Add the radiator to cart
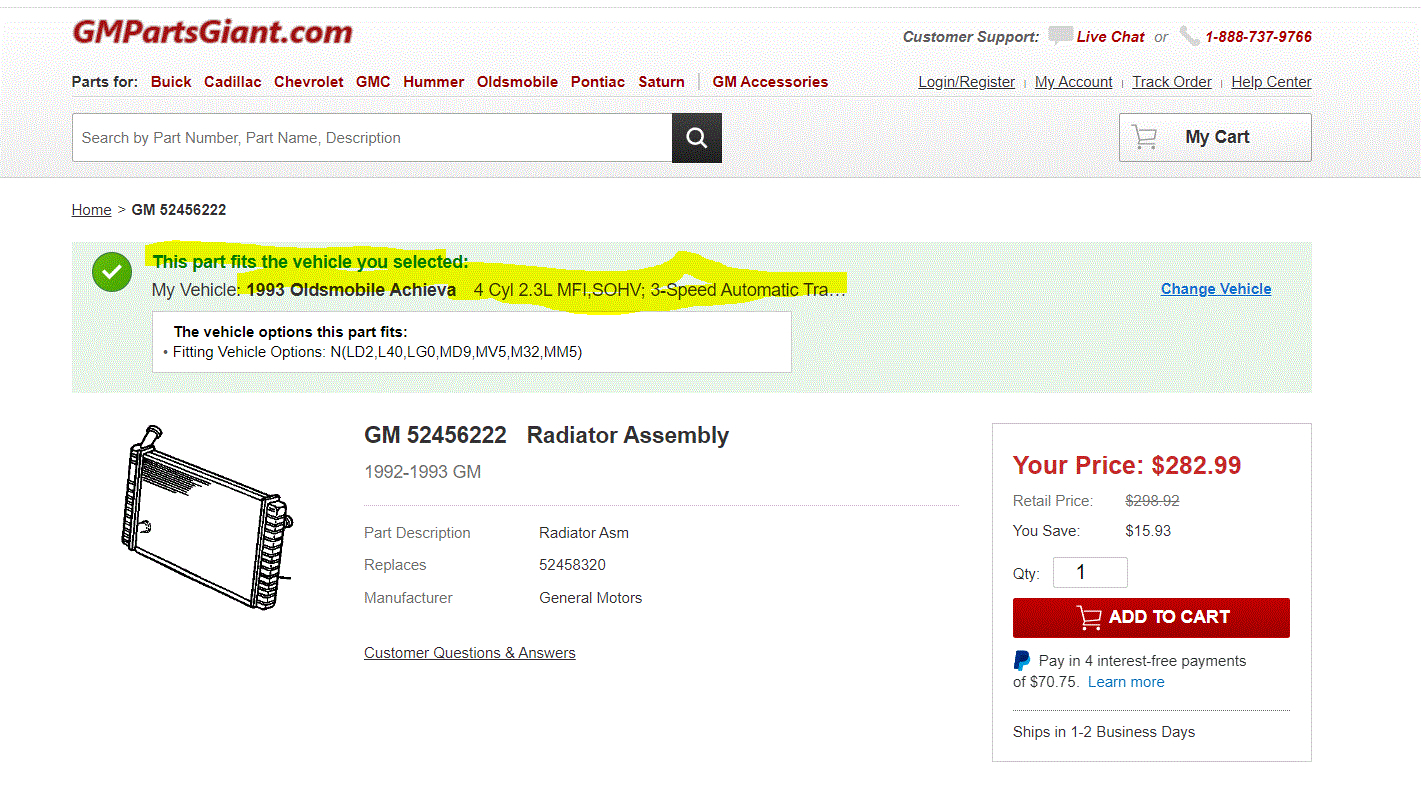 pyautogui.click(x=1151, y=618)
